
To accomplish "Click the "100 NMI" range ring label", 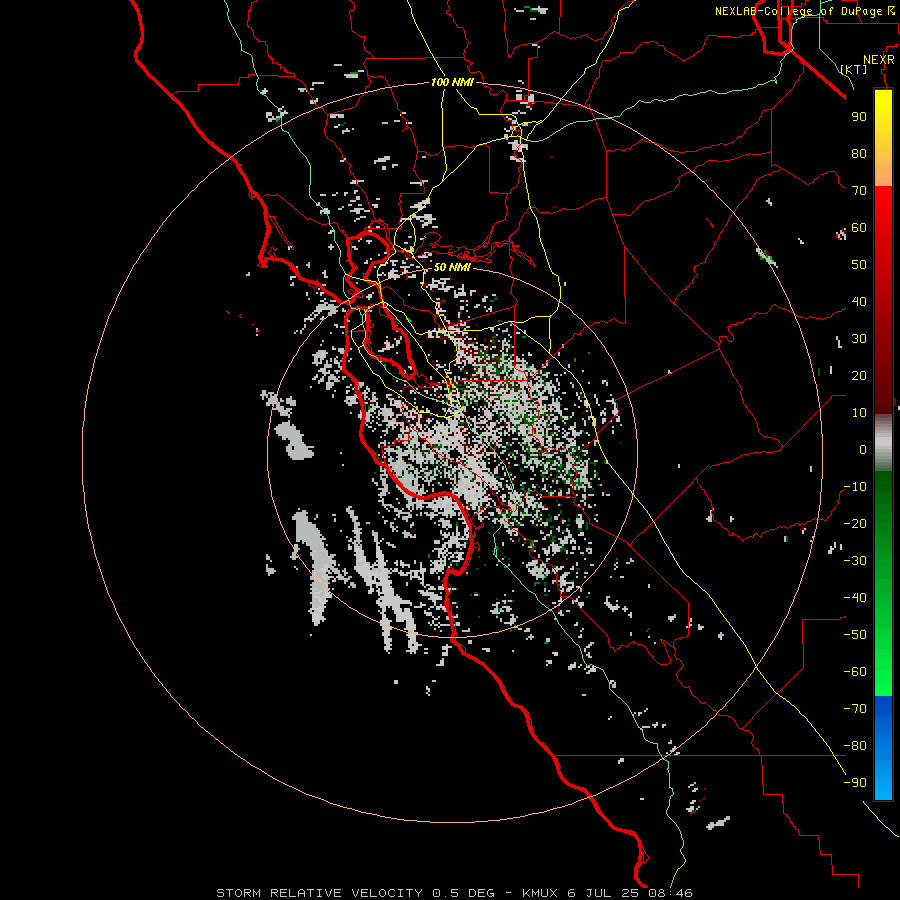I will pyautogui.click(x=452, y=82).
